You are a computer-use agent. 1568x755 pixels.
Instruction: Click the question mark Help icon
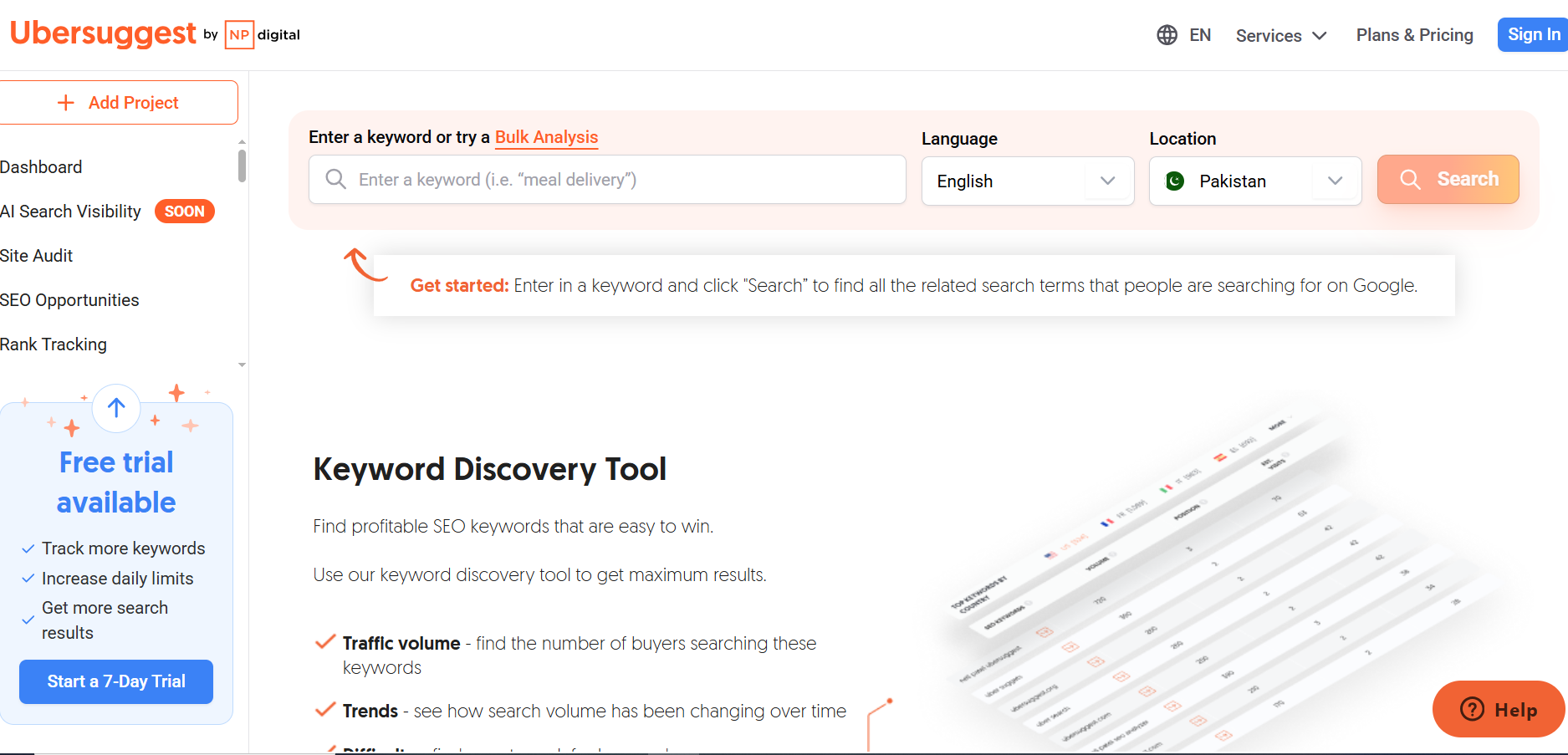click(1472, 709)
